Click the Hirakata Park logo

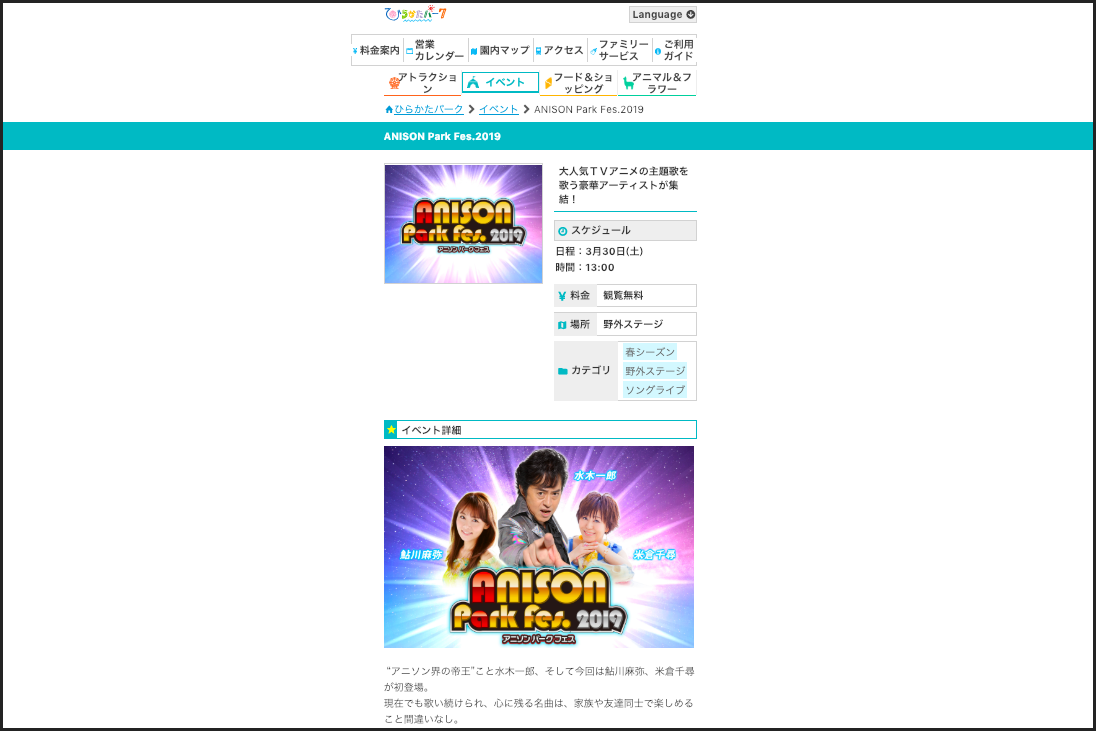coord(415,14)
